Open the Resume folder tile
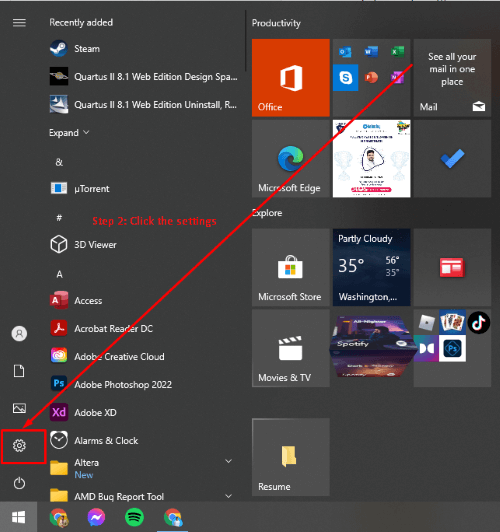The image size is (500, 532). click(291, 457)
